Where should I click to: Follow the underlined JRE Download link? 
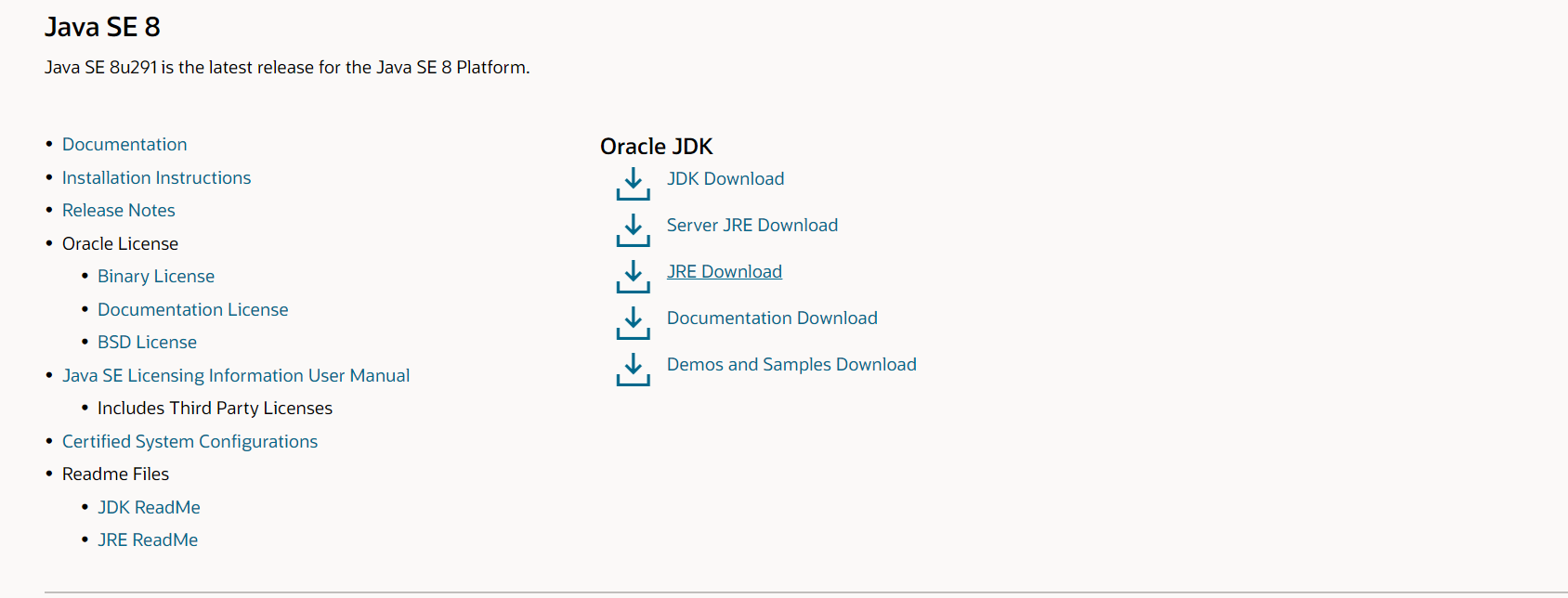pyautogui.click(x=724, y=271)
